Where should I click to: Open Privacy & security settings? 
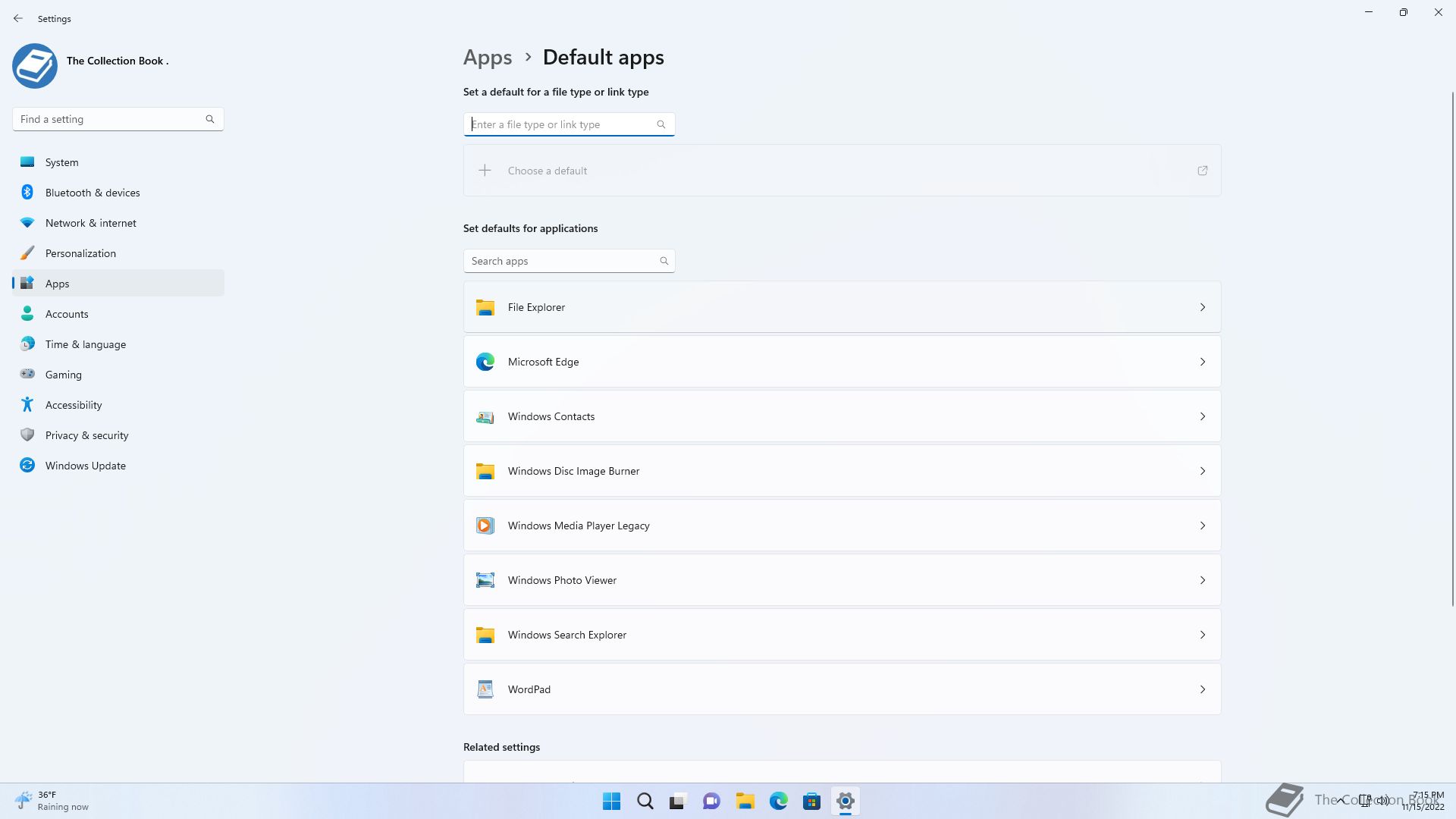pyautogui.click(x=118, y=435)
